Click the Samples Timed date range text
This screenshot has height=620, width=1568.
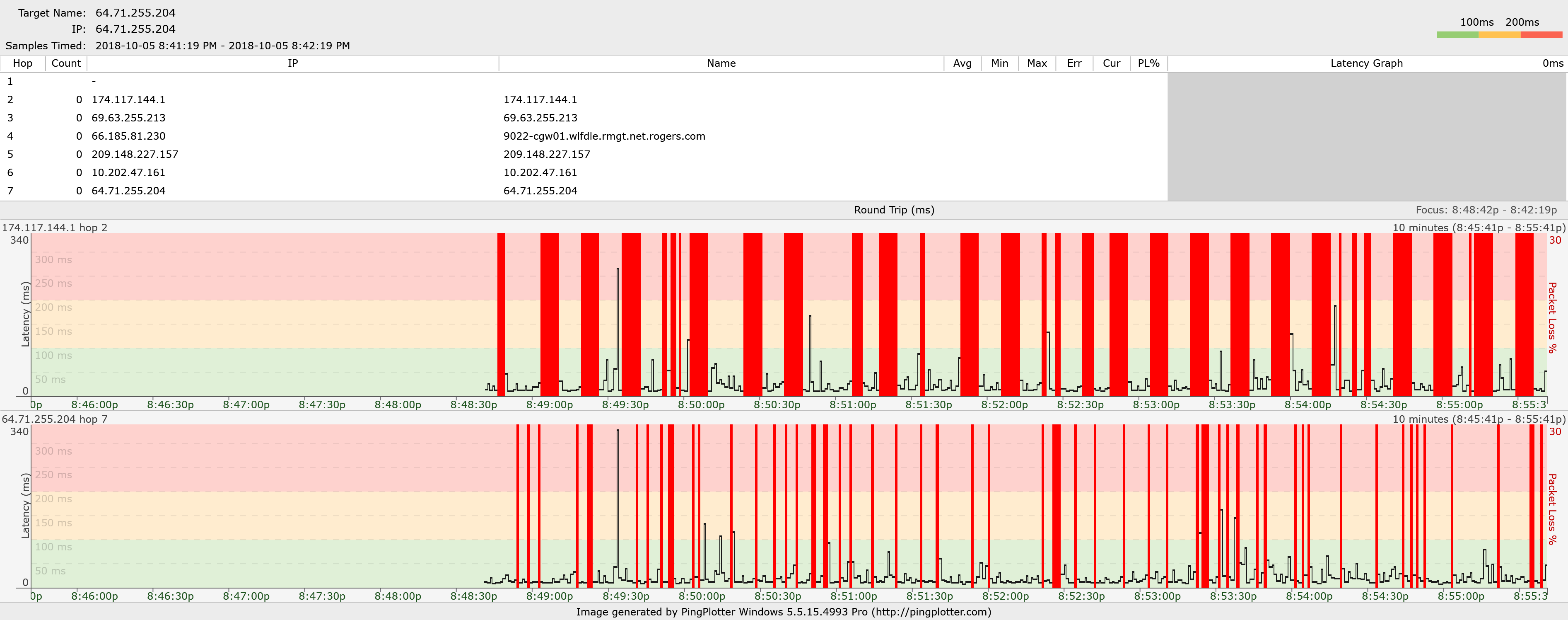click(223, 46)
